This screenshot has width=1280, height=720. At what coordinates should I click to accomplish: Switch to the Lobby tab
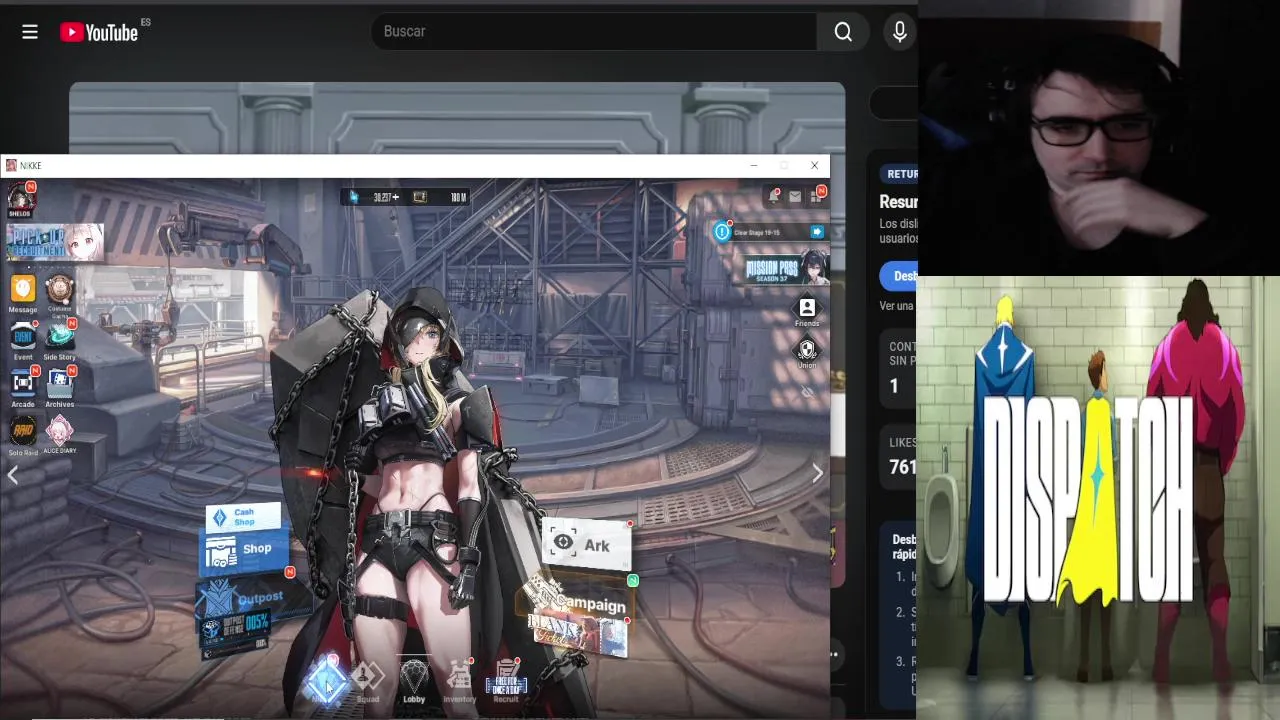[x=414, y=682]
